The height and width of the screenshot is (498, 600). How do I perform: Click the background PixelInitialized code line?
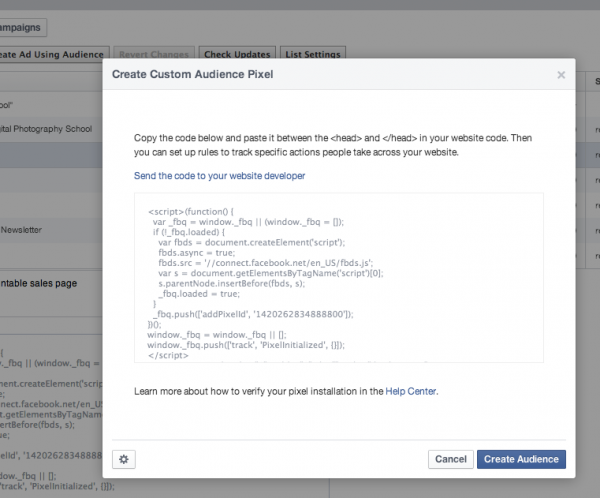point(57,486)
